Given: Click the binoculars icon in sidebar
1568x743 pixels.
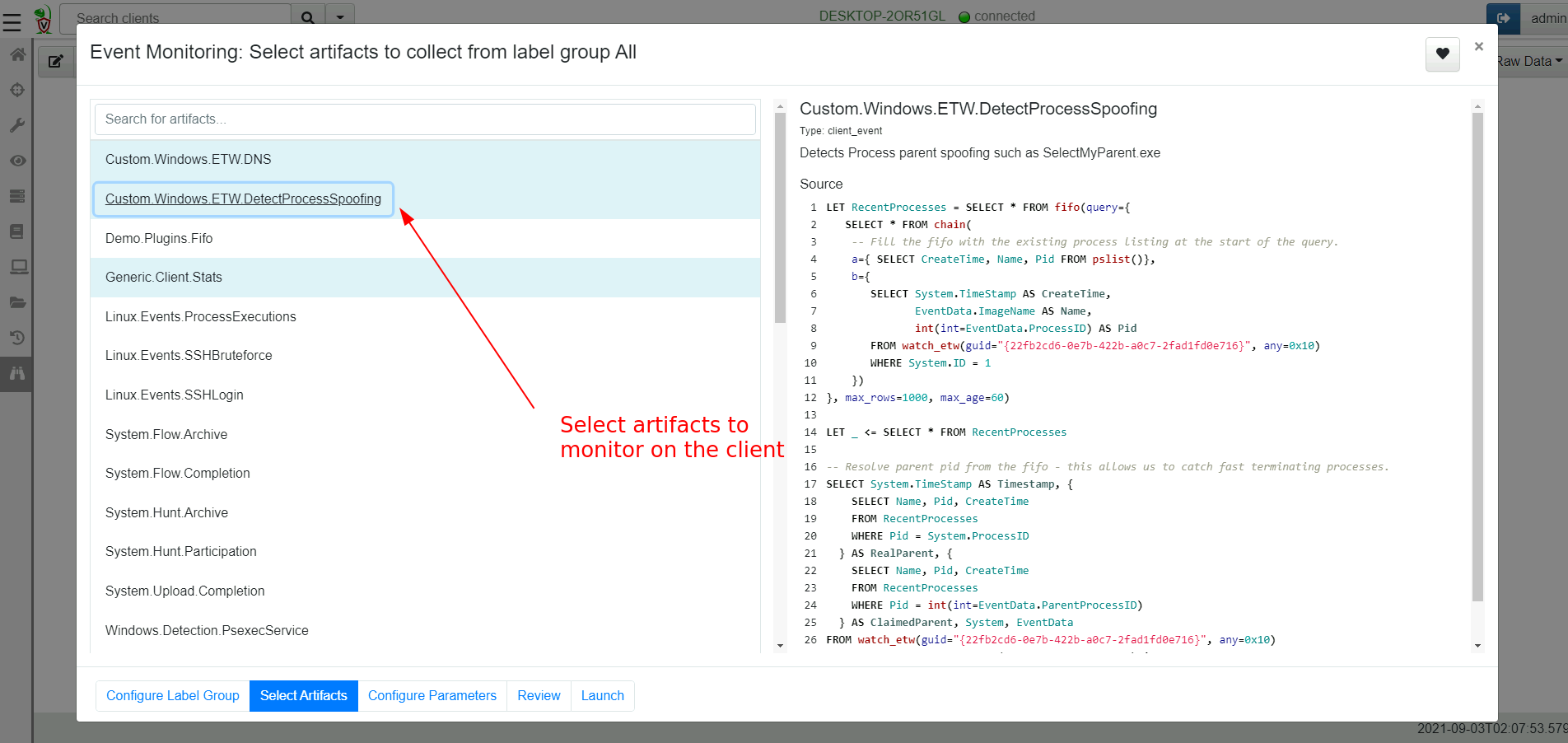Looking at the screenshot, I should coord(17,373).
